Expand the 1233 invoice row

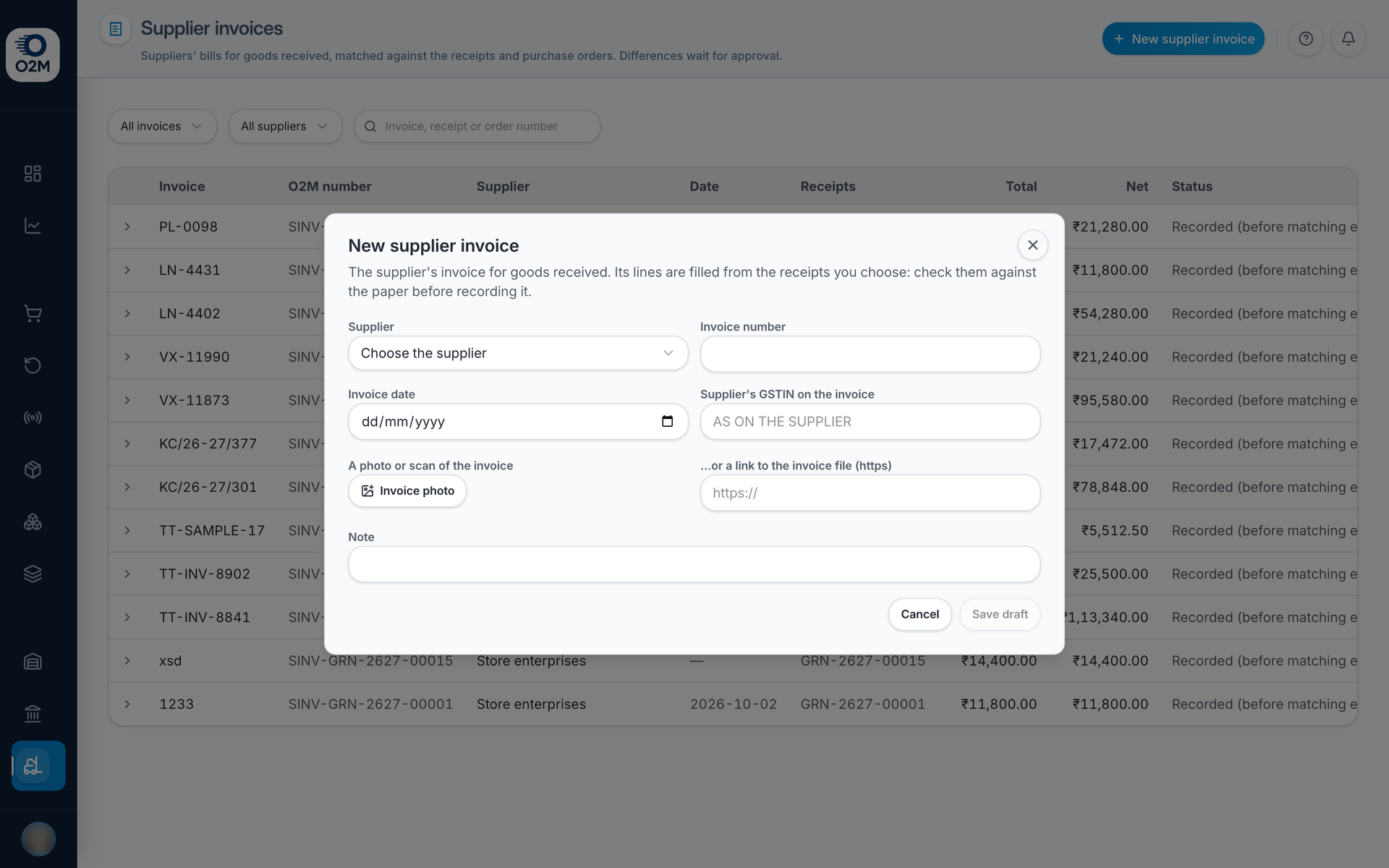pos(127,705)
